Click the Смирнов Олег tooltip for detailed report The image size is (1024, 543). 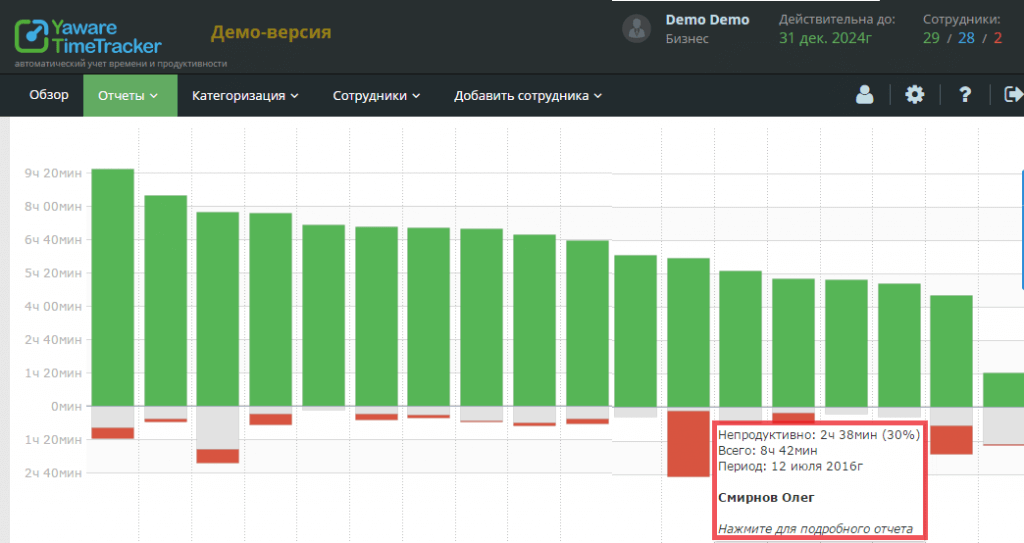[x=819, y=480]
